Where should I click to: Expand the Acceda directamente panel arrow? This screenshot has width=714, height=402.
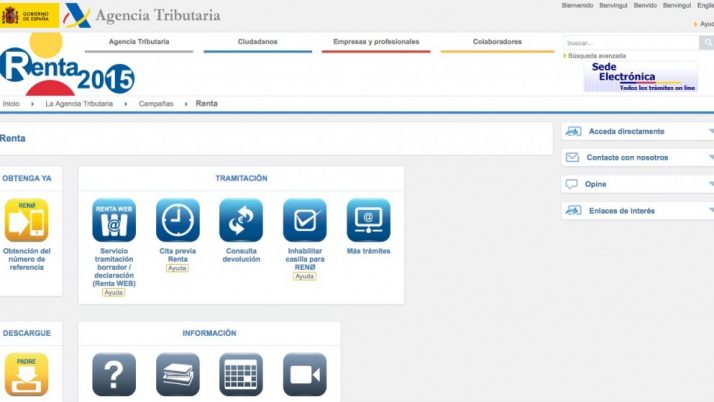coord(711,132)
